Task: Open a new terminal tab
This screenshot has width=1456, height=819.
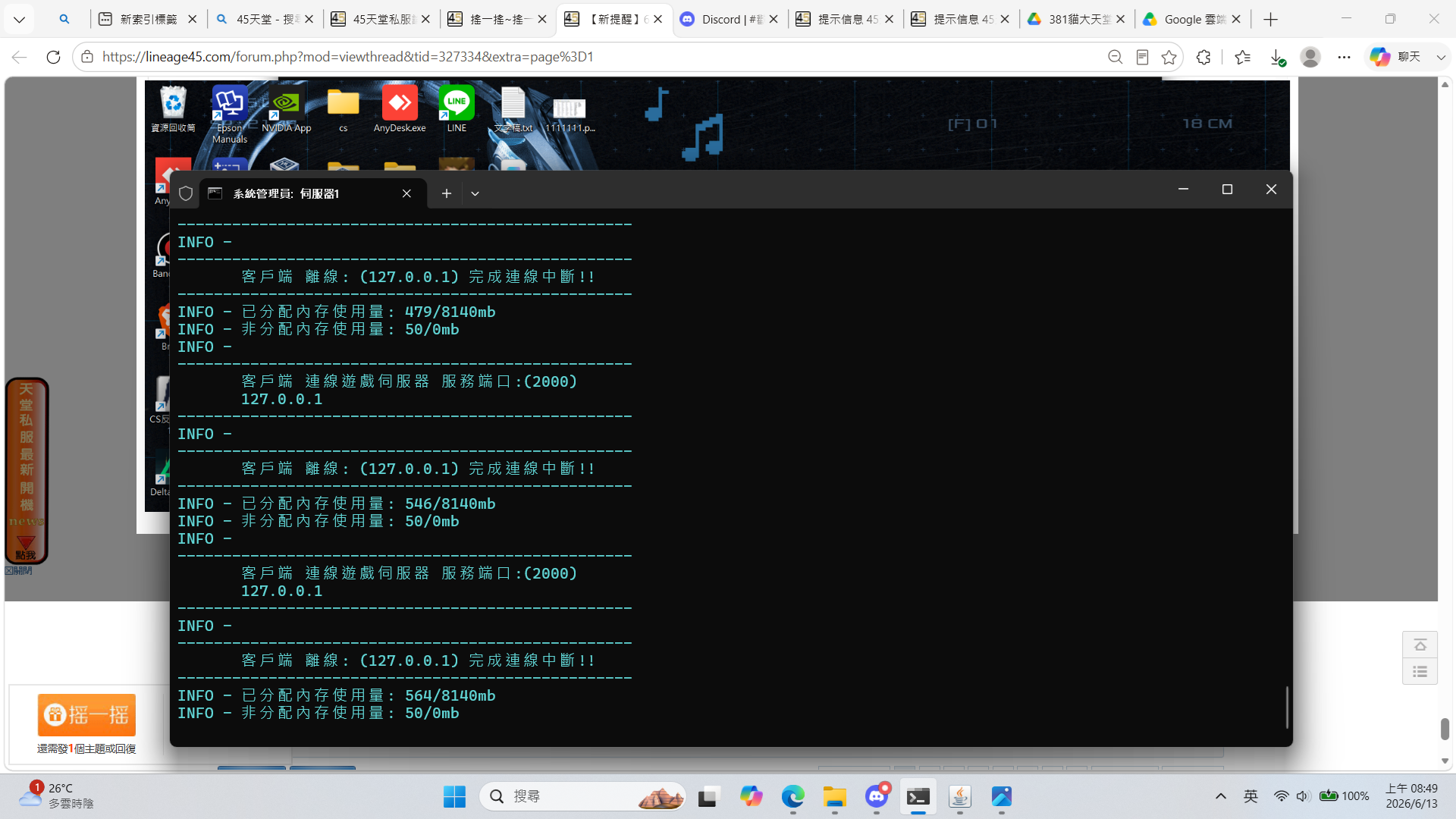Action: click(x=447, y=193)
